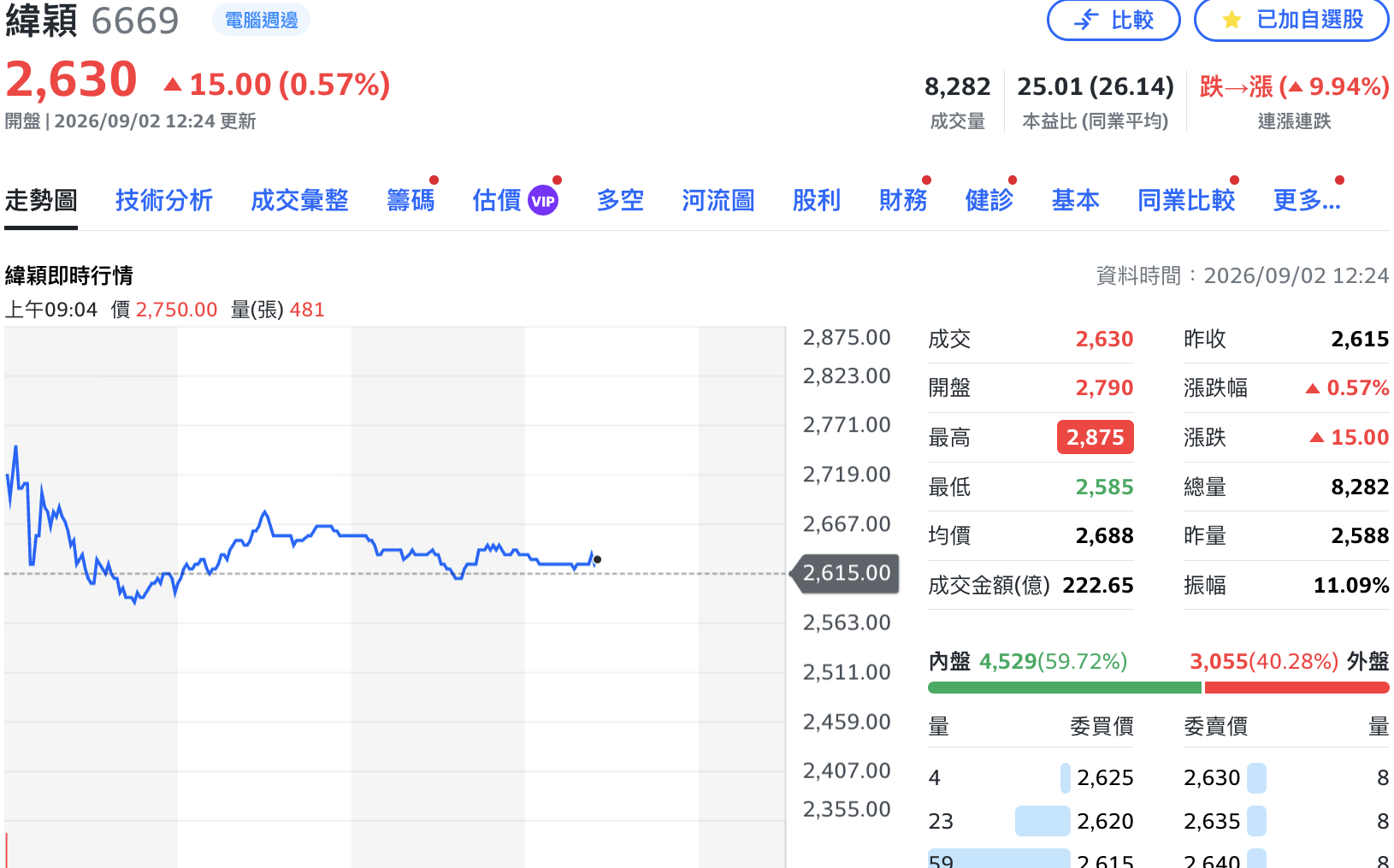Screen dimensions: 1394x868
Task: Click the bid price 2,620
Action: 1105,821
